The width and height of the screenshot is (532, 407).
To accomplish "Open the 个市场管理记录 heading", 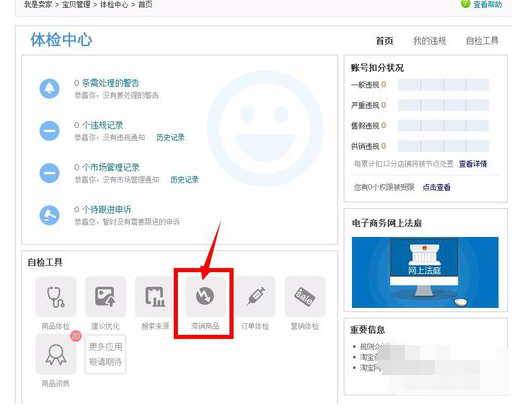I will click(111, 167).
